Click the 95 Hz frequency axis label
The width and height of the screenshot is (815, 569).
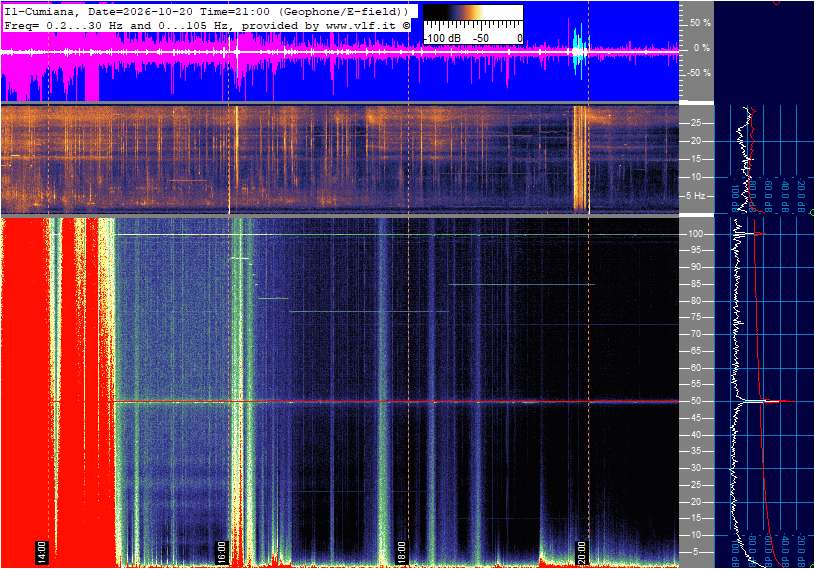pos(695,250)
